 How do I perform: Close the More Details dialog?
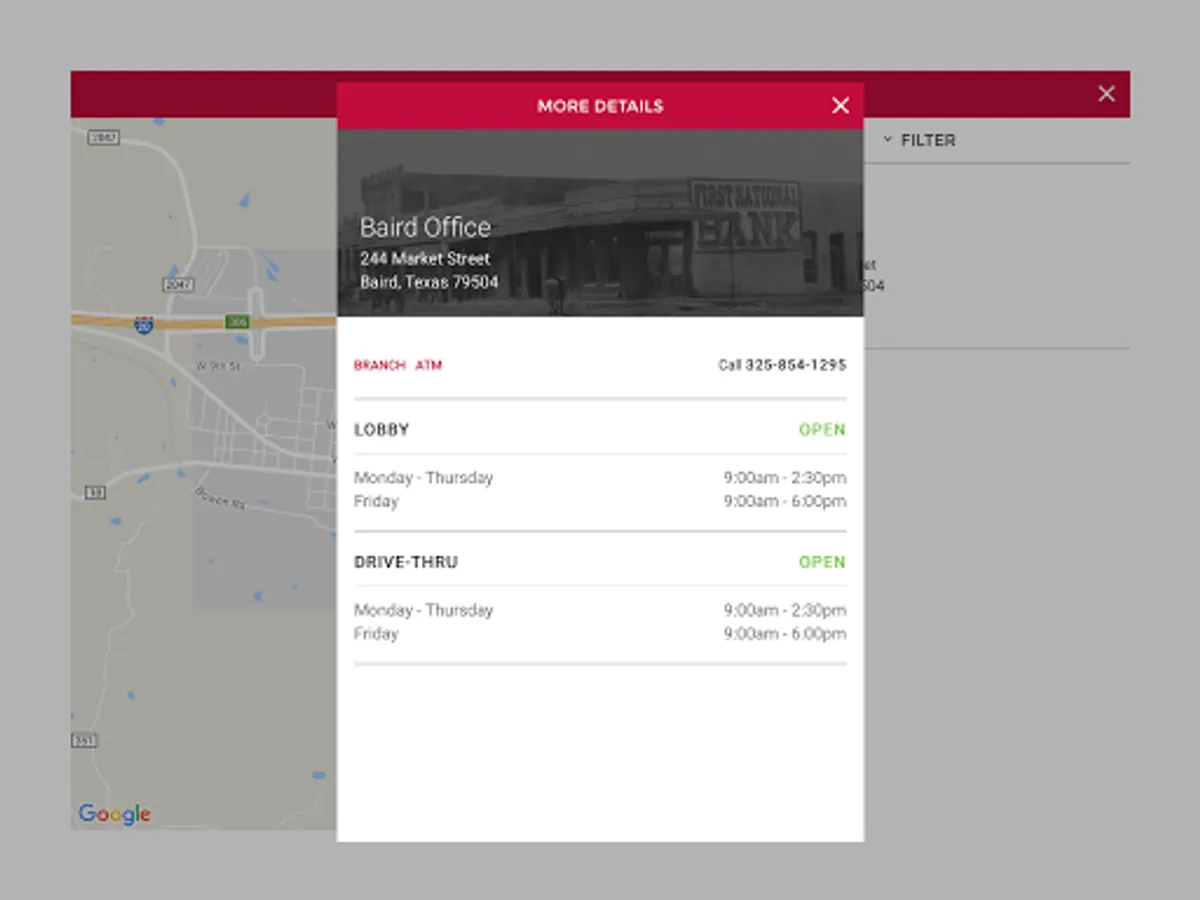pyautogui.click(x=840, y=106)
